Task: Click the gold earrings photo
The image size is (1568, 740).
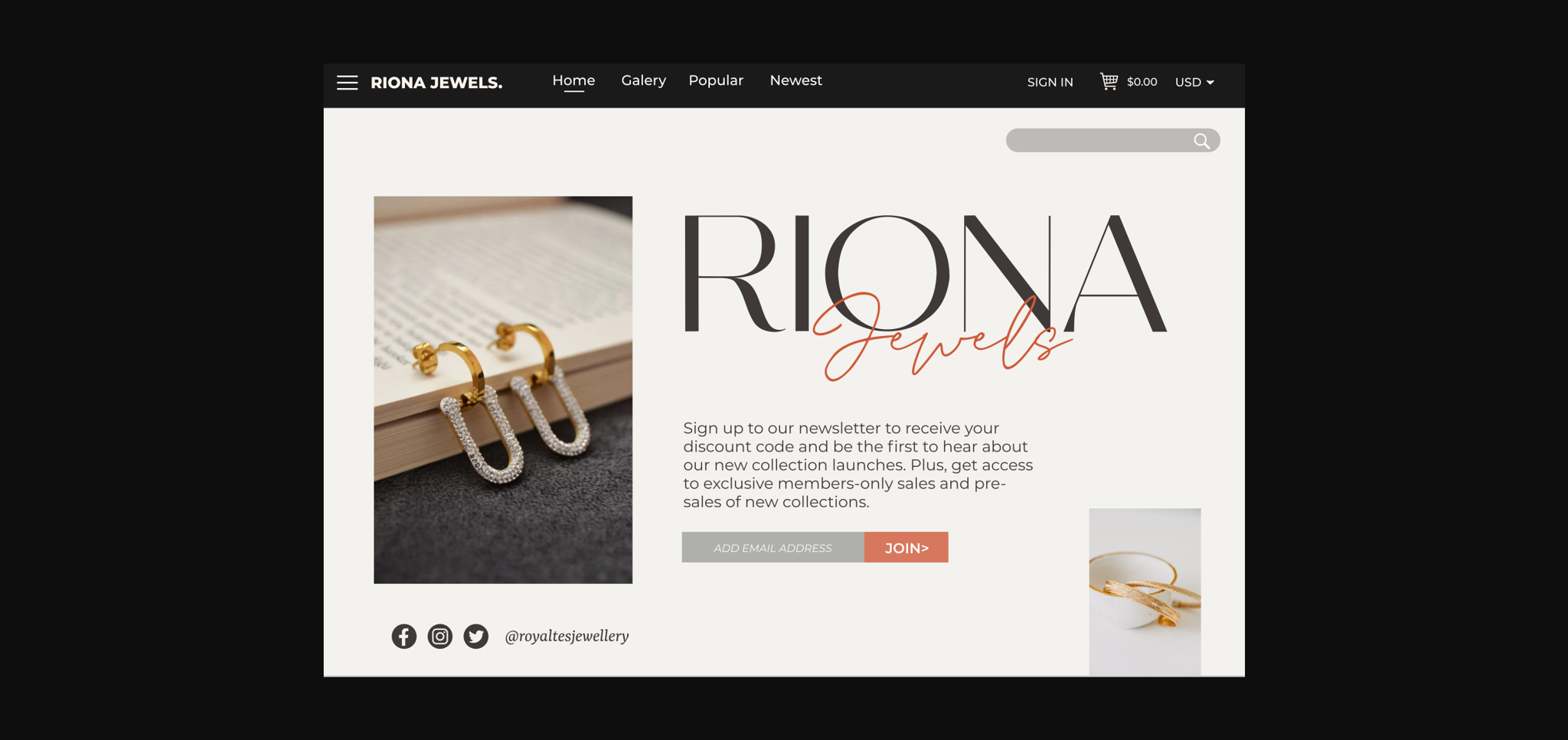Action: (x=503, y=390)
